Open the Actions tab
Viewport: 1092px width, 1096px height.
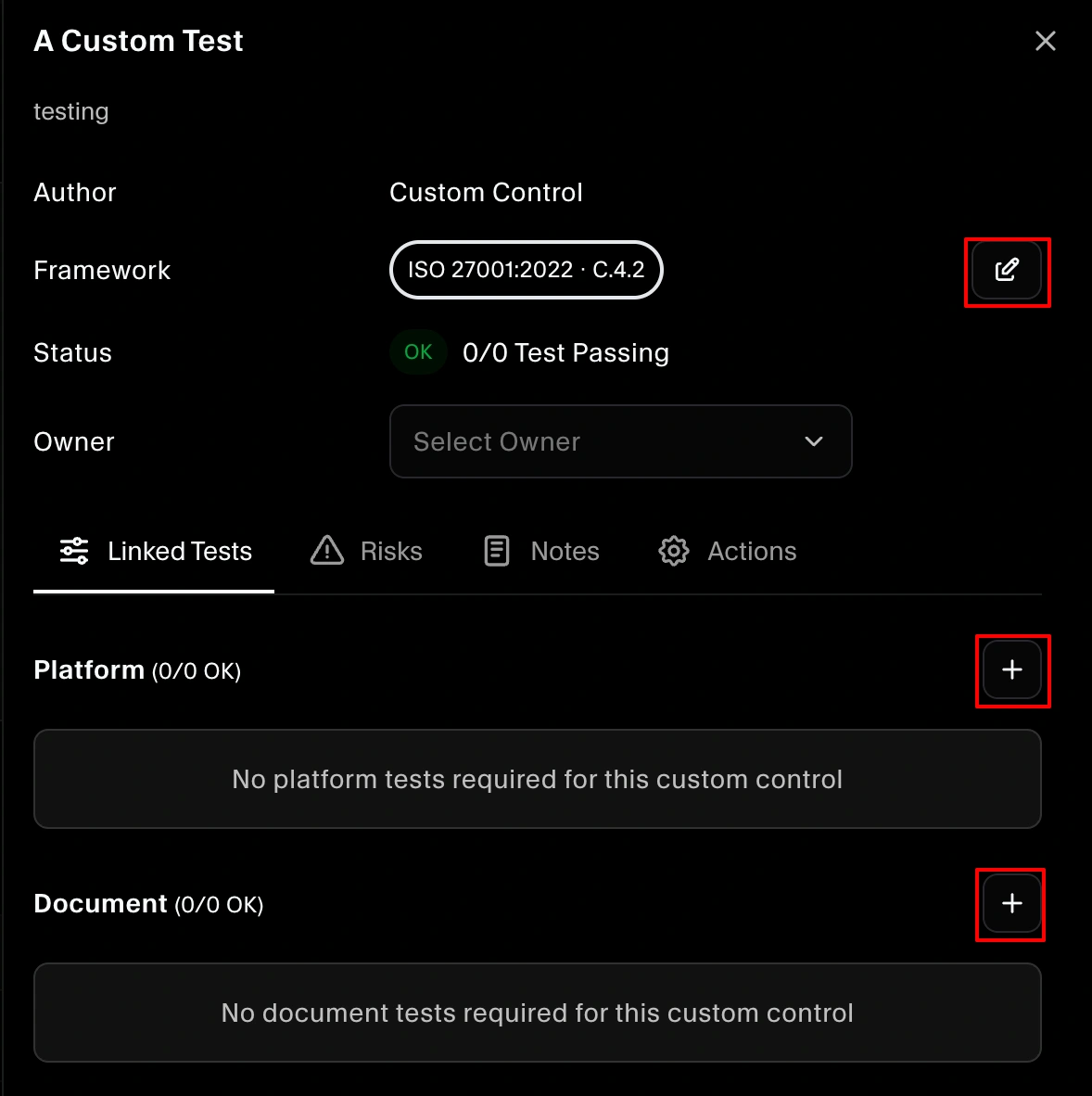[751, 551]
